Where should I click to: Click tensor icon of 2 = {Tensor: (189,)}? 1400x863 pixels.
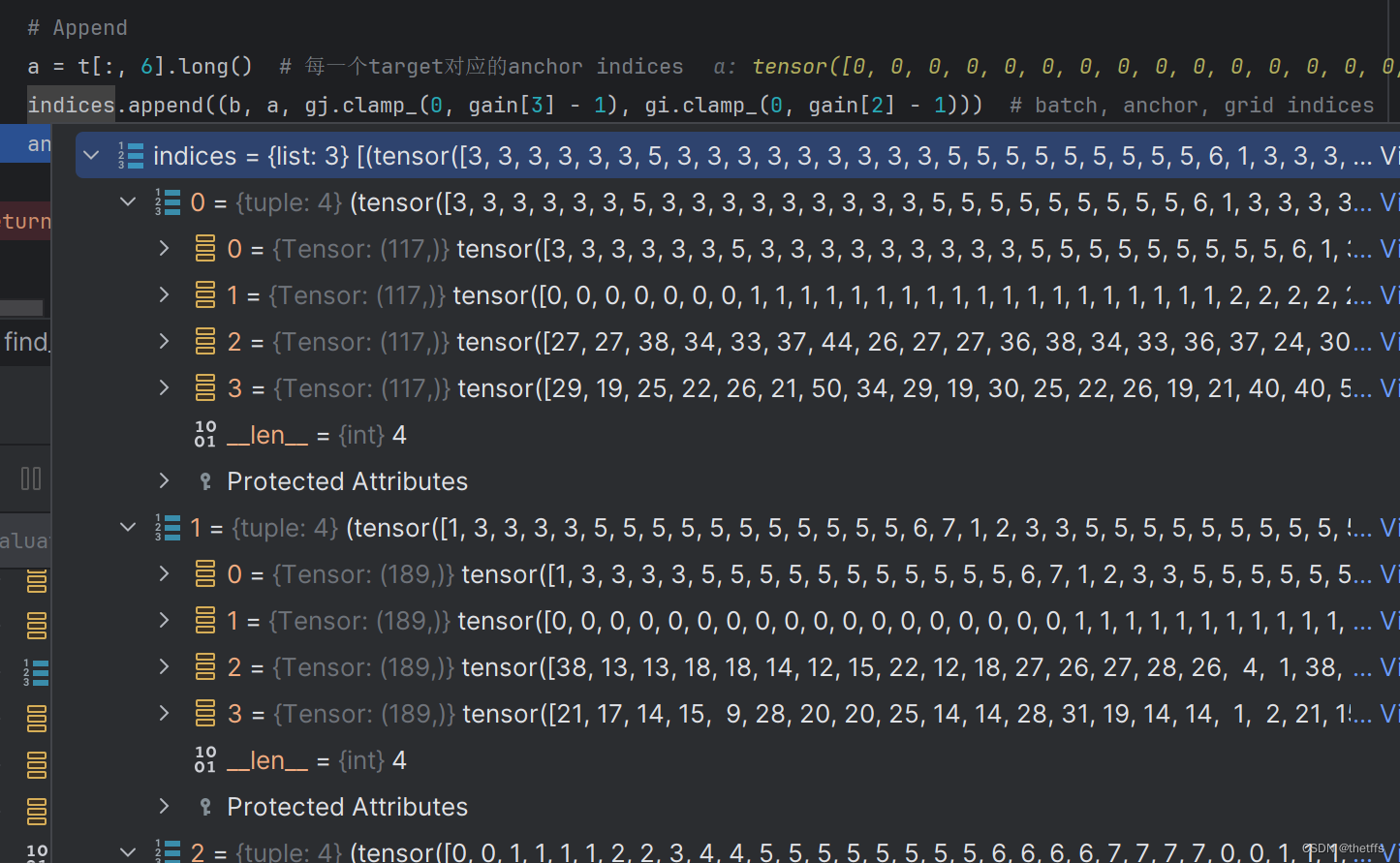pos(205,666)
